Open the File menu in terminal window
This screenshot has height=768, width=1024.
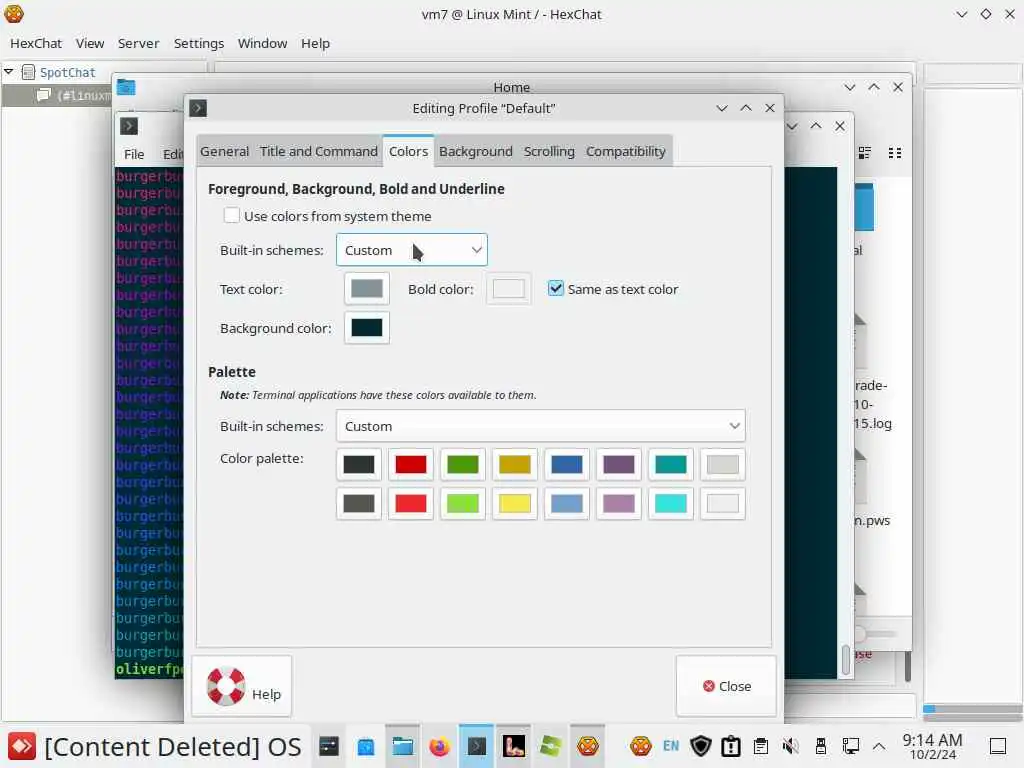(x=134, y=154)
